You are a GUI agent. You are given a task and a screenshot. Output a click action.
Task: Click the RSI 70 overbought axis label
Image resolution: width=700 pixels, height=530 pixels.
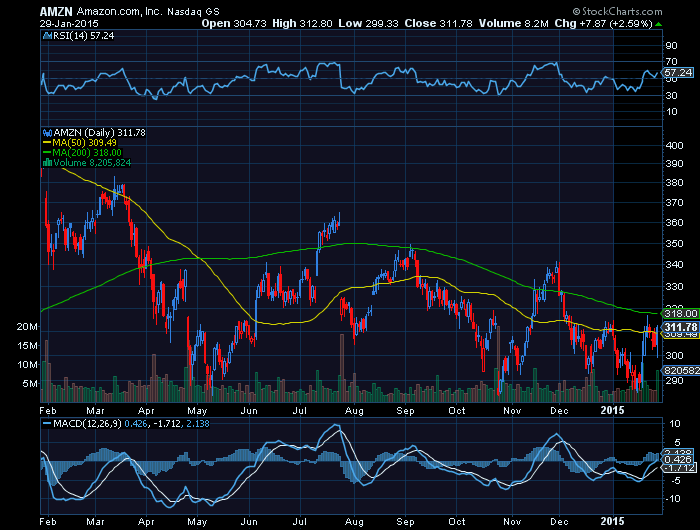(x=671, y=62)
